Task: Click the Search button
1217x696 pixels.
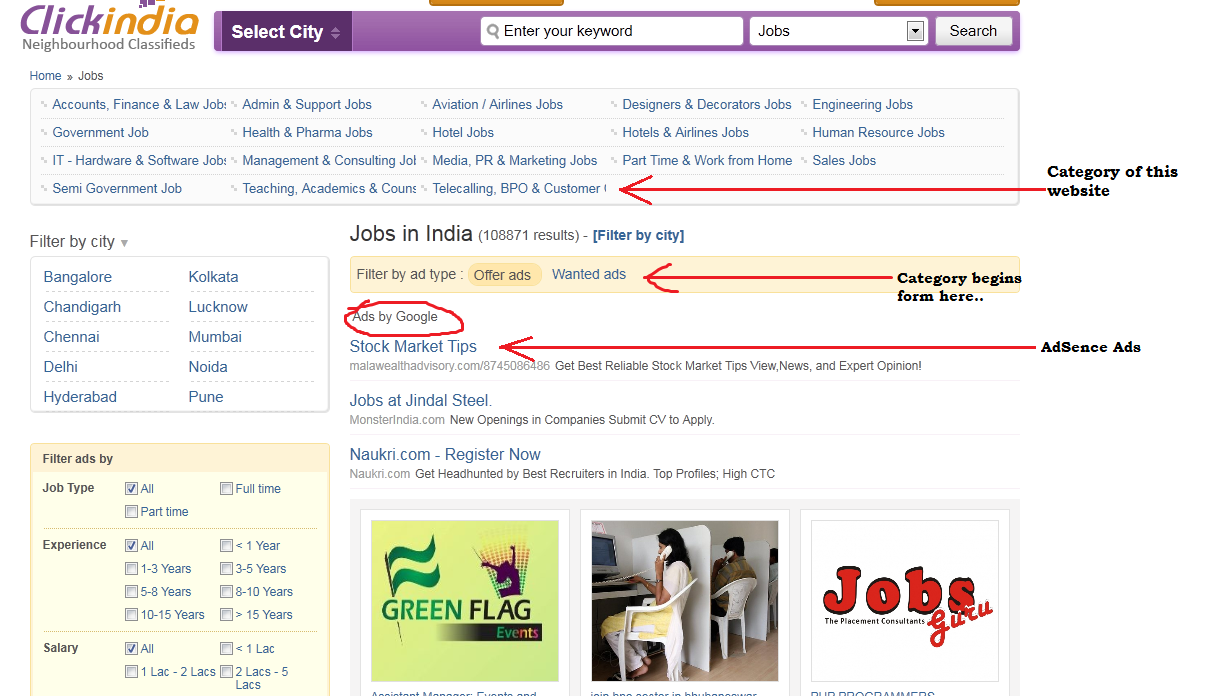Action: pos(972,31)
